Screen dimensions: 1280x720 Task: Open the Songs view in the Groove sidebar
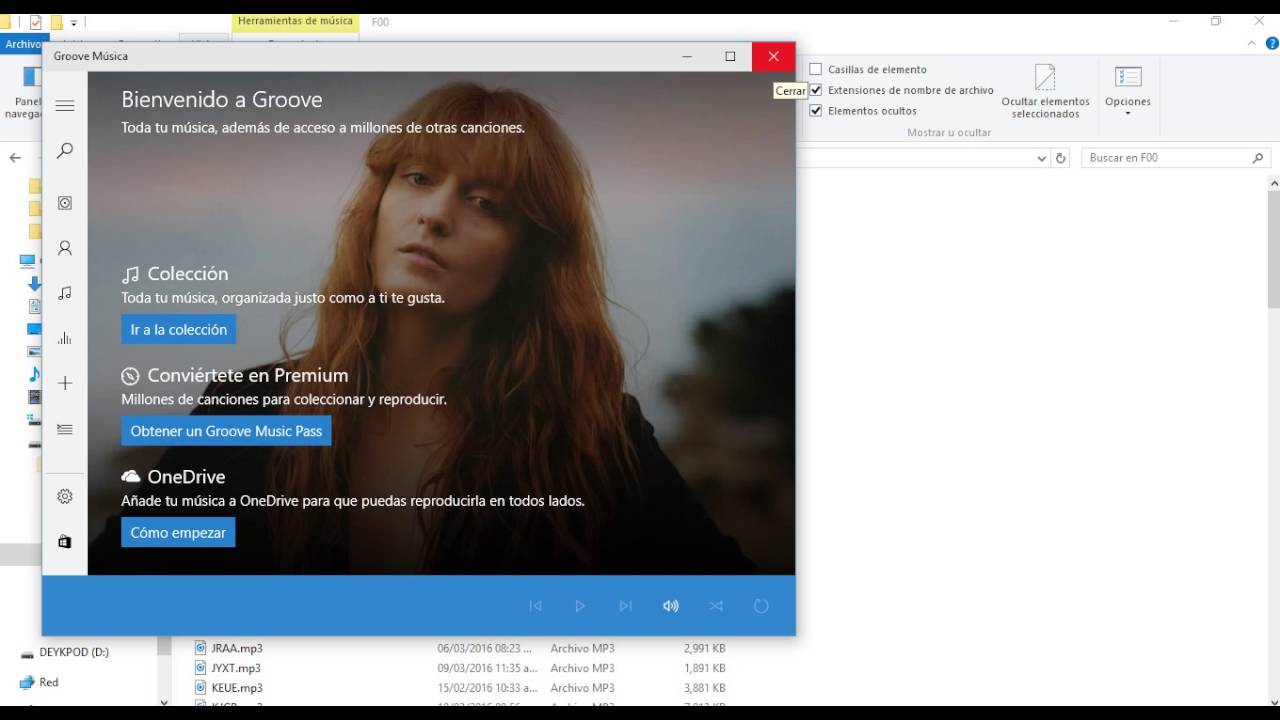65,293
